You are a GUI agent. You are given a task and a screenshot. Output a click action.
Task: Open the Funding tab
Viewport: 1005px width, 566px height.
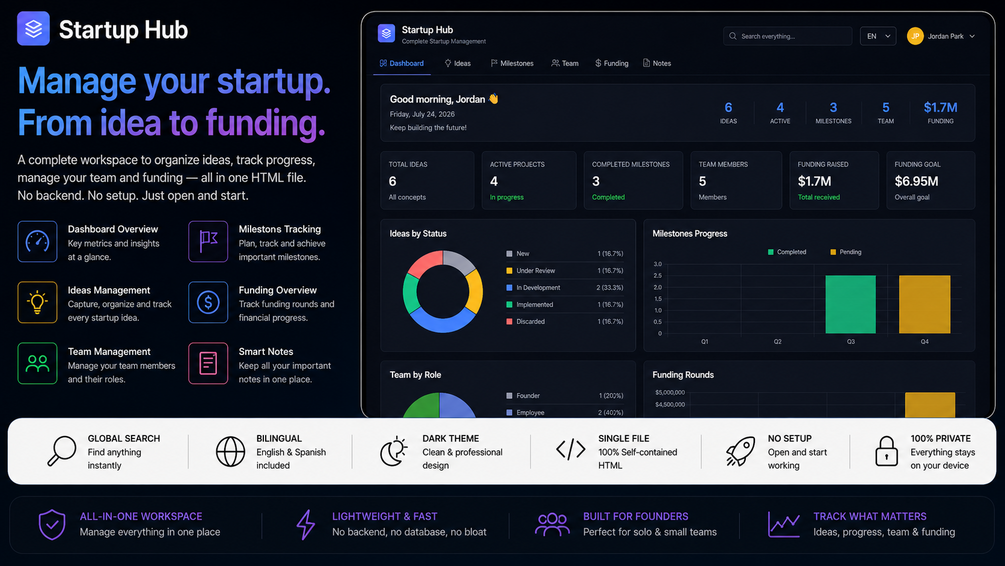tap(611, 63)
